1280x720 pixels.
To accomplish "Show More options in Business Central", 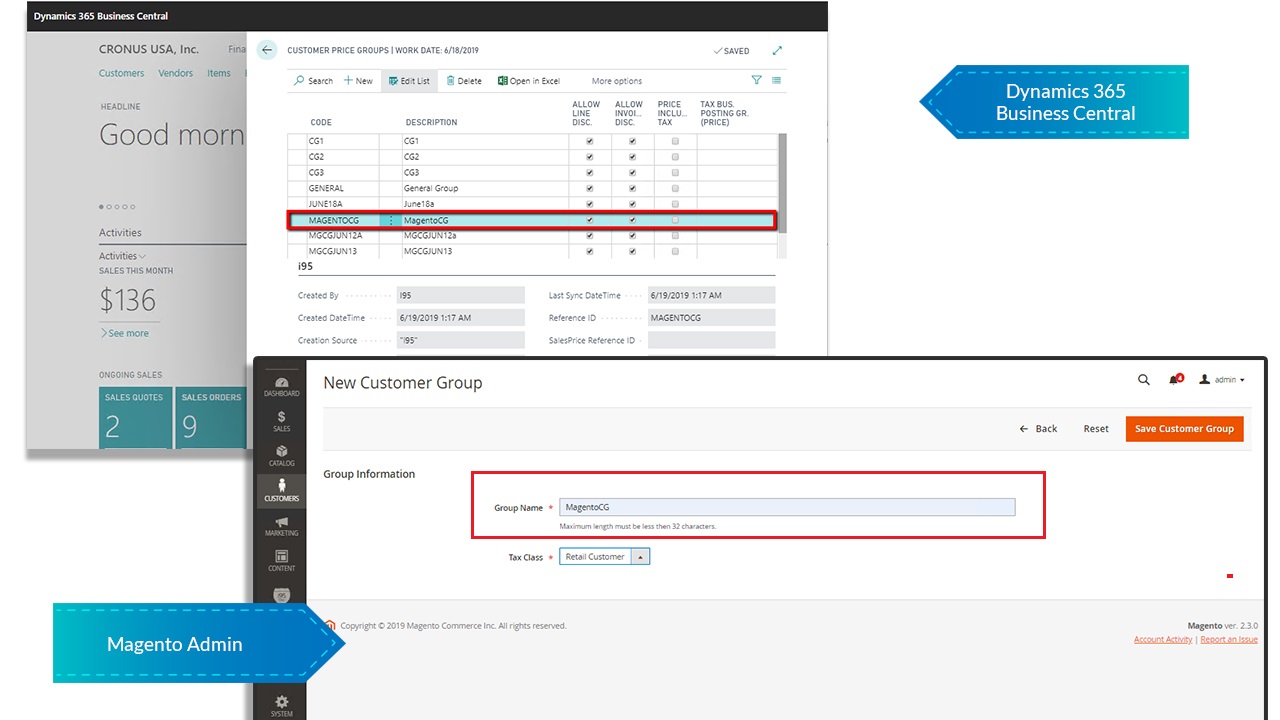I will click(617, 81).
